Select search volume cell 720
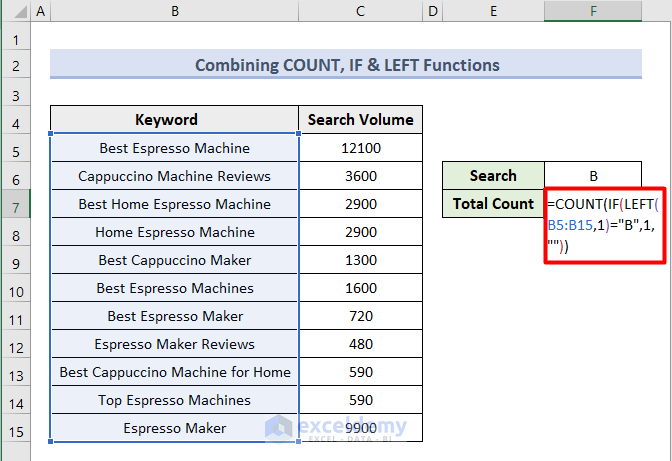This screenshot has height=461, width=672. pos(360,316)
